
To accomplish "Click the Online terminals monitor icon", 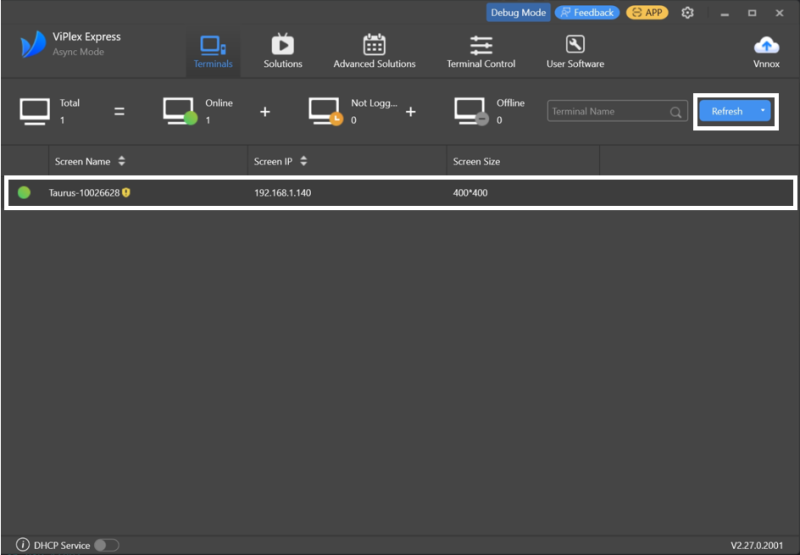I will click(179, 111).
